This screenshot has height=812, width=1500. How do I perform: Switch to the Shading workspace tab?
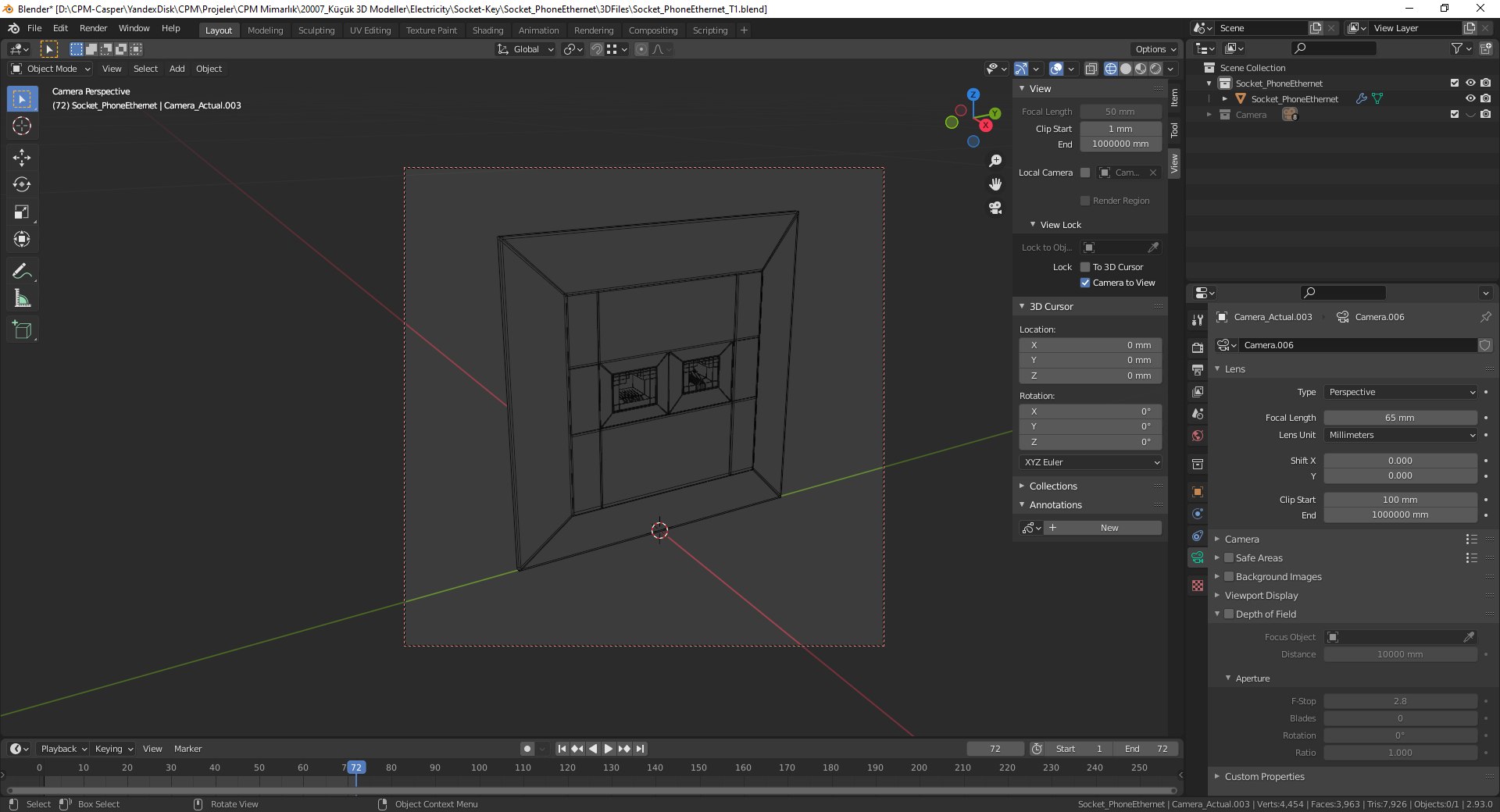pos(487,30)
